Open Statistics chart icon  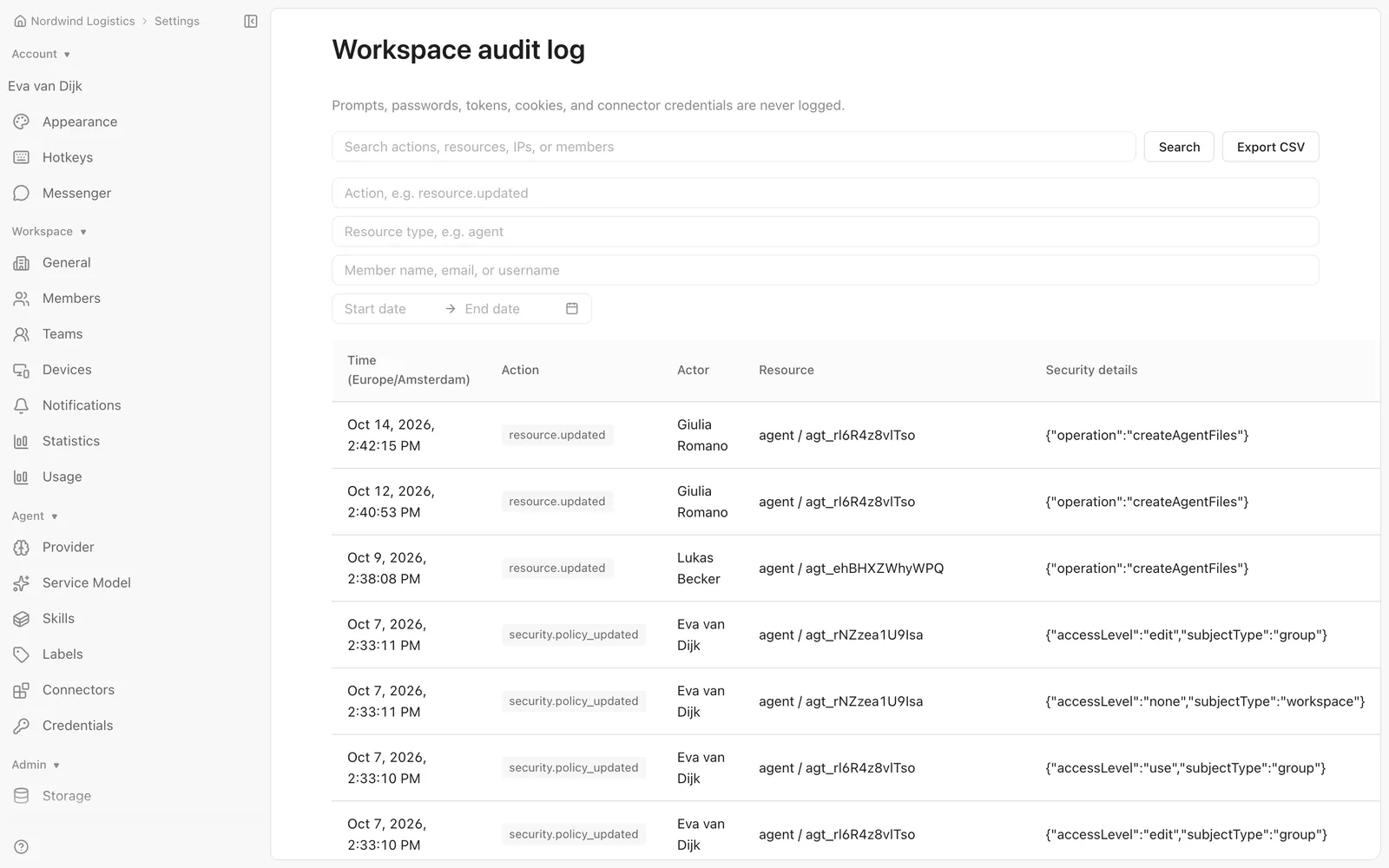point(22,441)
